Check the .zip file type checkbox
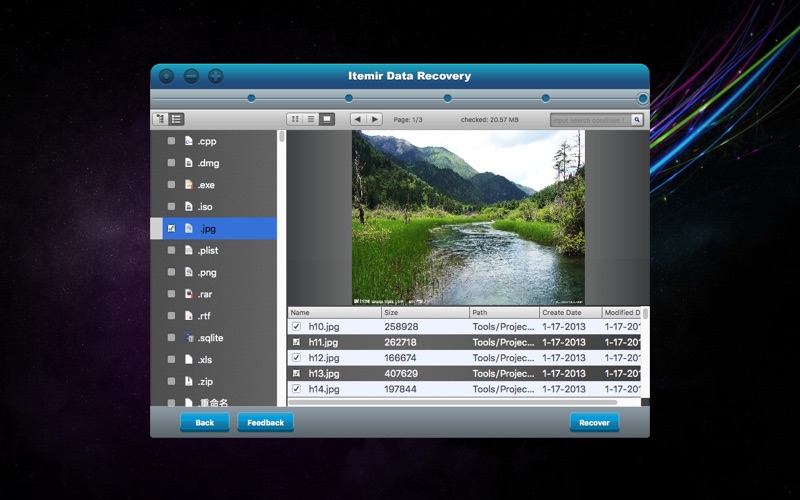This screenshot has height=500, width=800. click(171, 381)
